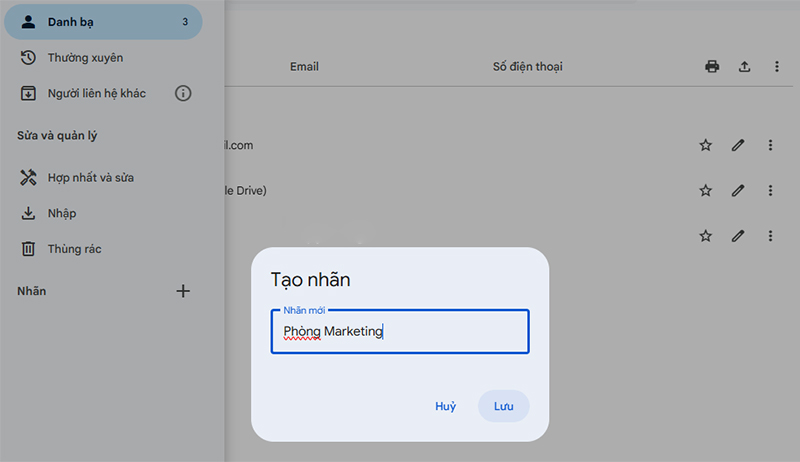Click the info icon beside Người liên hệ khác
Screen dimensions: 800x462
click(183, 93)
